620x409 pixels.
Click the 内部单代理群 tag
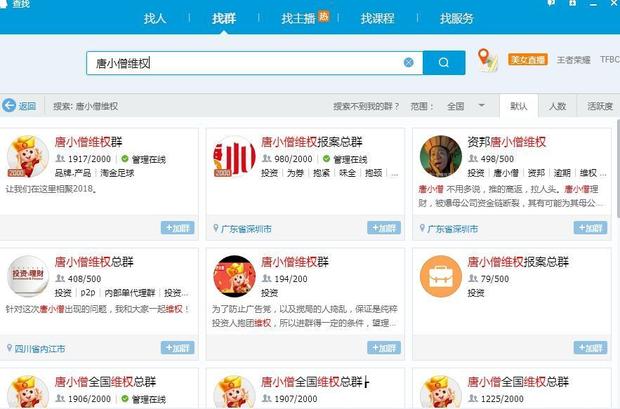(x=130, y=293)
